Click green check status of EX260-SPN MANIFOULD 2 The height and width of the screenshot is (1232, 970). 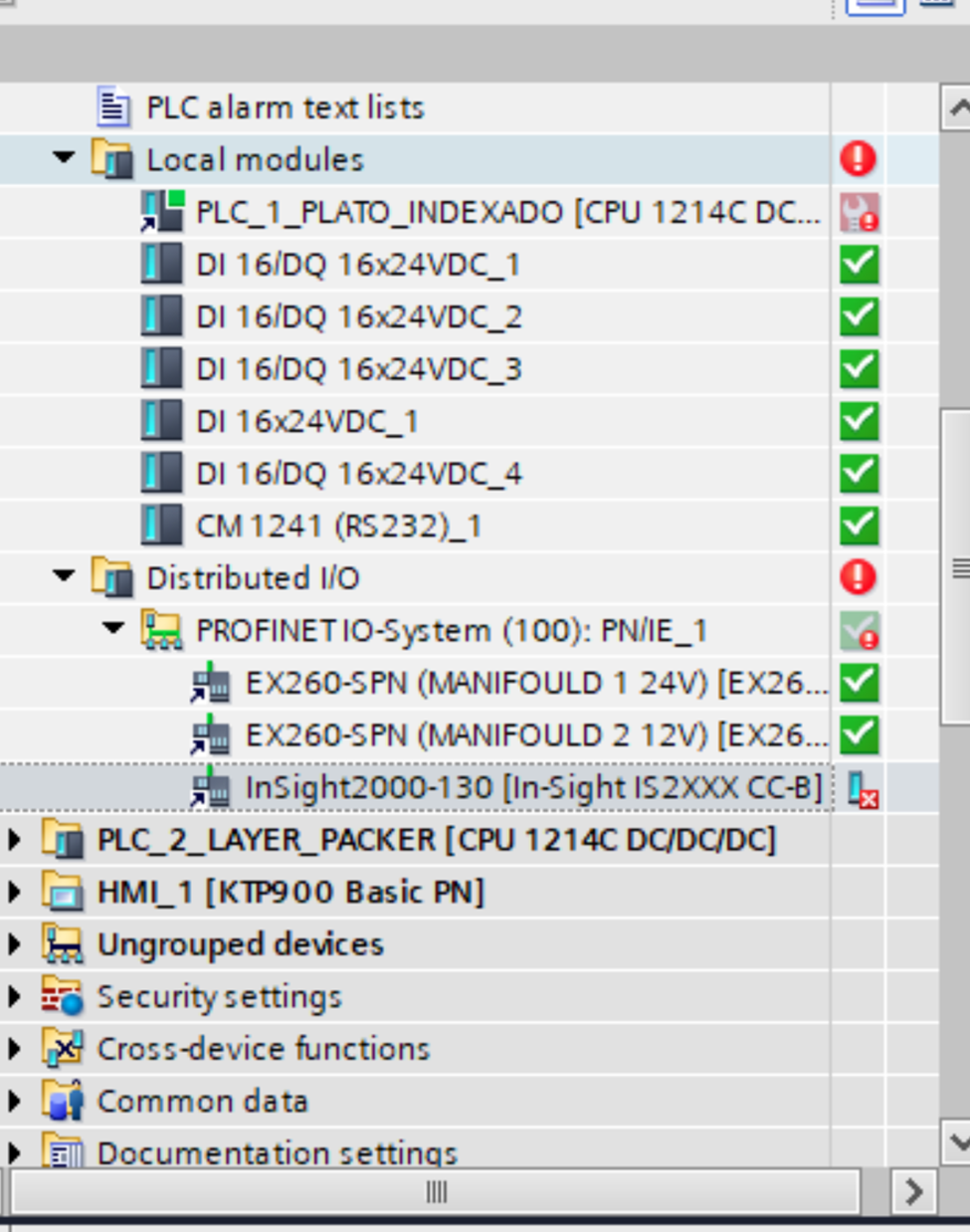coord(859,735)
